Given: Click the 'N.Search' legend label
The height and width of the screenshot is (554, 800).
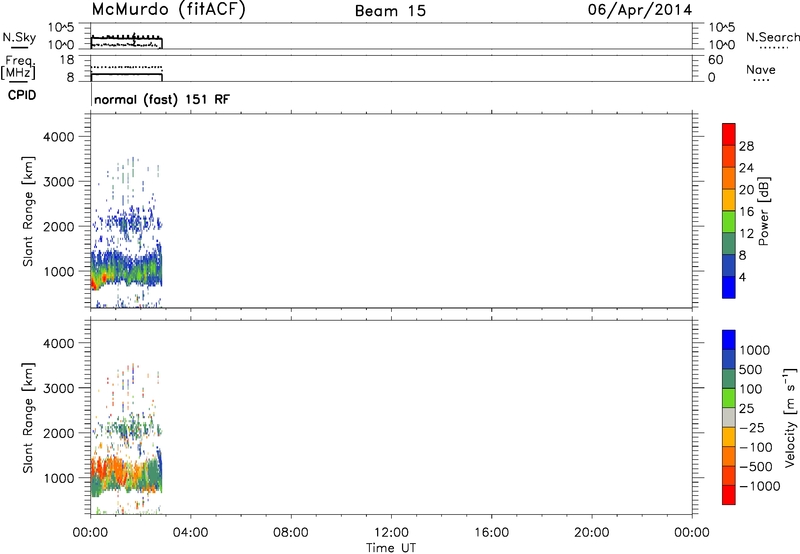Looking at the screenshot, I should (772, 37).
